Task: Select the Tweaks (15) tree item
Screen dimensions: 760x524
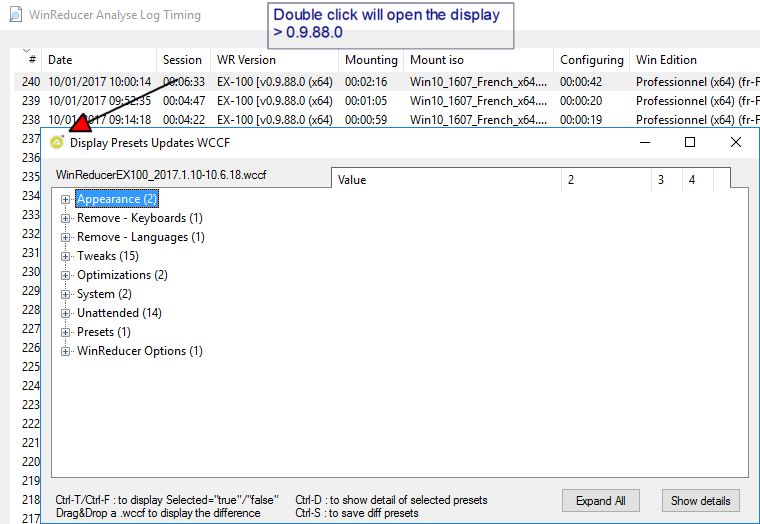Action: click(x=108, y=256)
